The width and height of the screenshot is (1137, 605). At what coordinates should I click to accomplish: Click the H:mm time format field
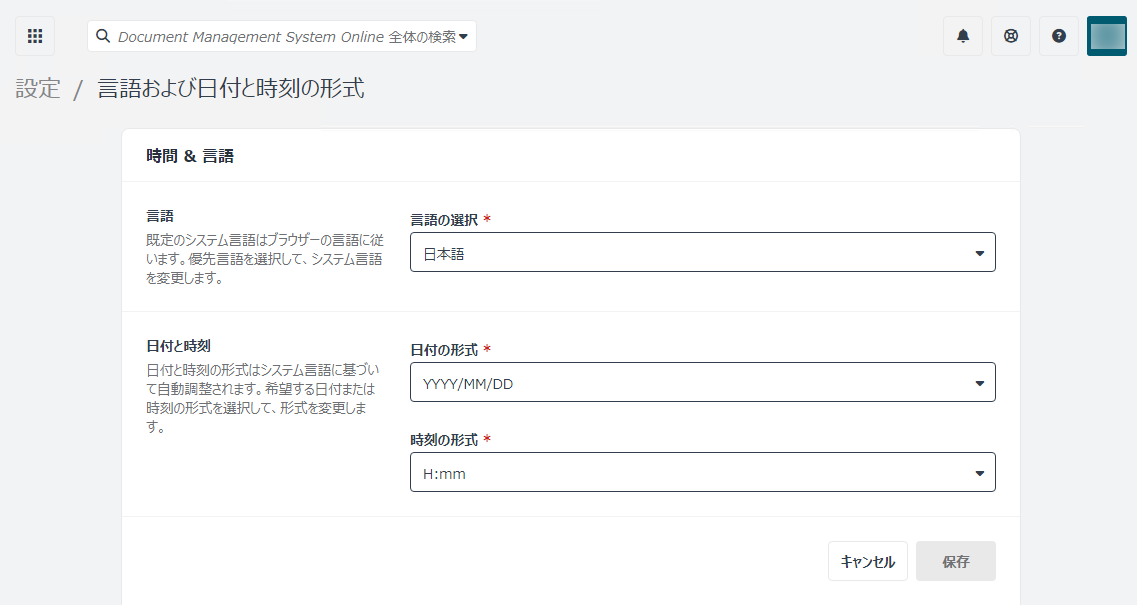pyautogui.click(x=700, y=472)
